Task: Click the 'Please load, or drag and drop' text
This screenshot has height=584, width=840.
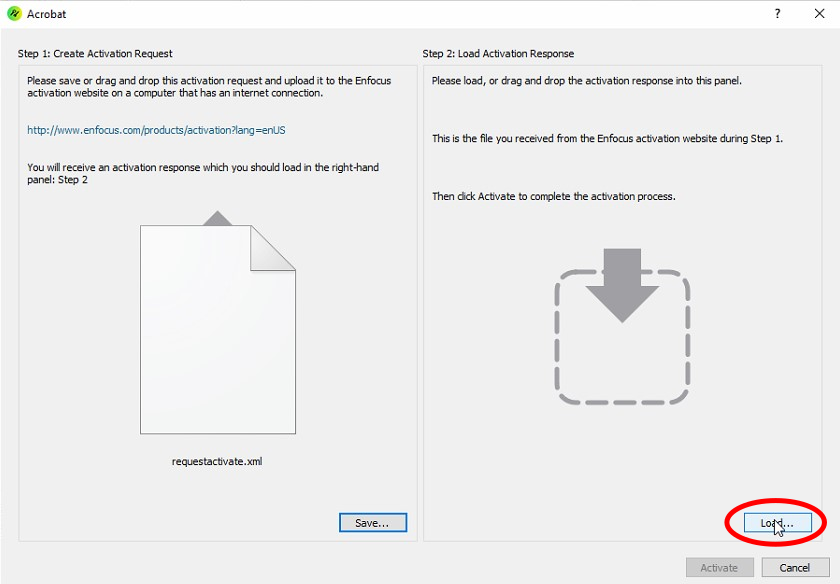Action: pyautogui.click(x=586, y=80)
